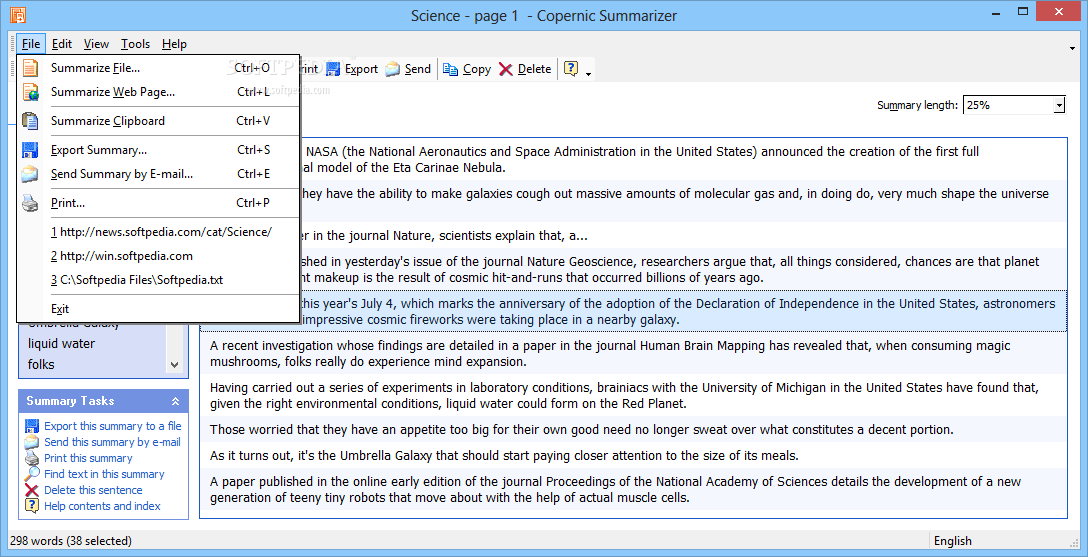The height and width of the screenshot is (557, 1088).
Task: Click the Export Summary floppy disk icon
Action: 30,150
